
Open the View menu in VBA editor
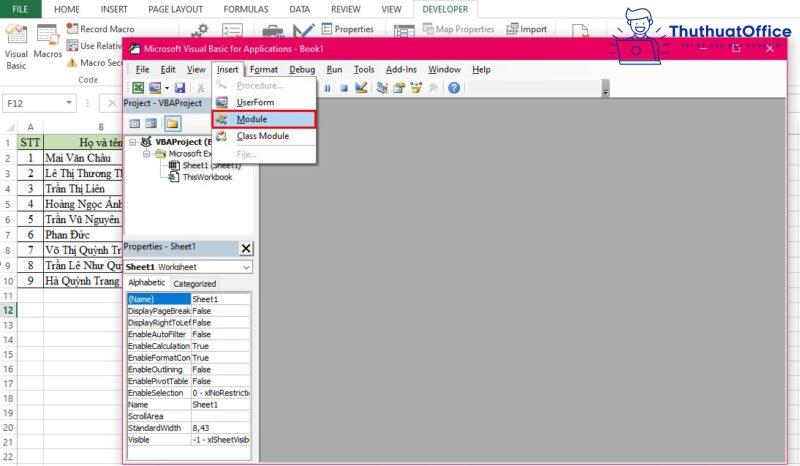tap(196, 69)
